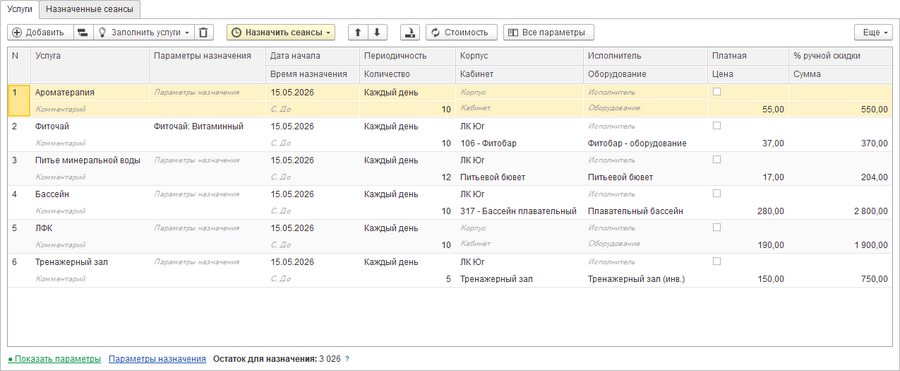
Task: Select the Фиточай service cell
Action: tap(90, 126)
